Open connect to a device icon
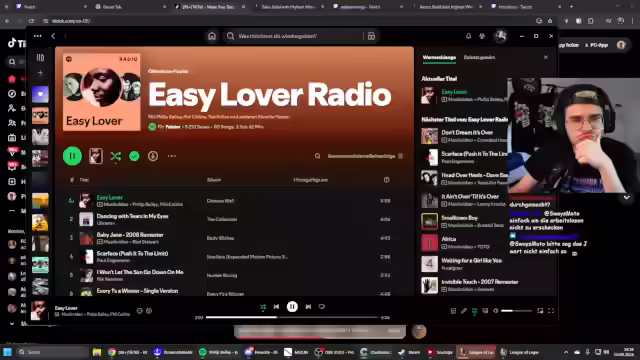Viewport: 640px width, 360px height. (x=485, y=311)
